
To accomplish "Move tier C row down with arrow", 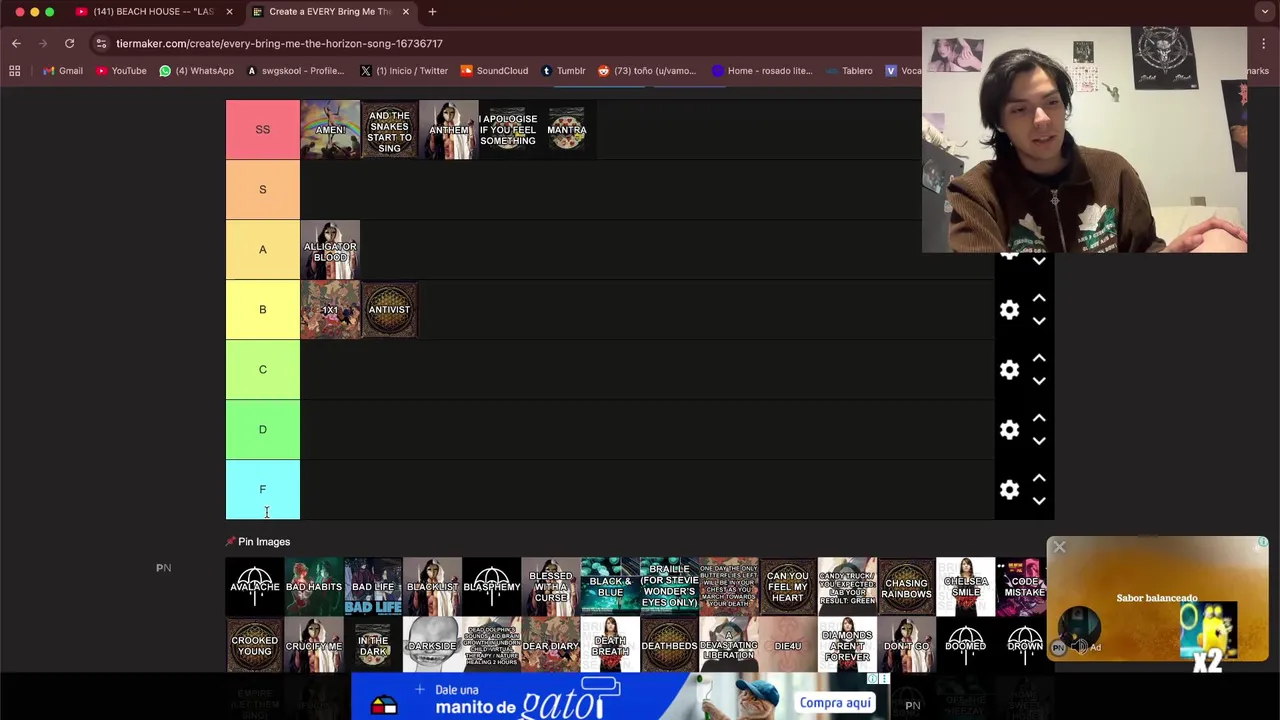I will point(1039,381).
